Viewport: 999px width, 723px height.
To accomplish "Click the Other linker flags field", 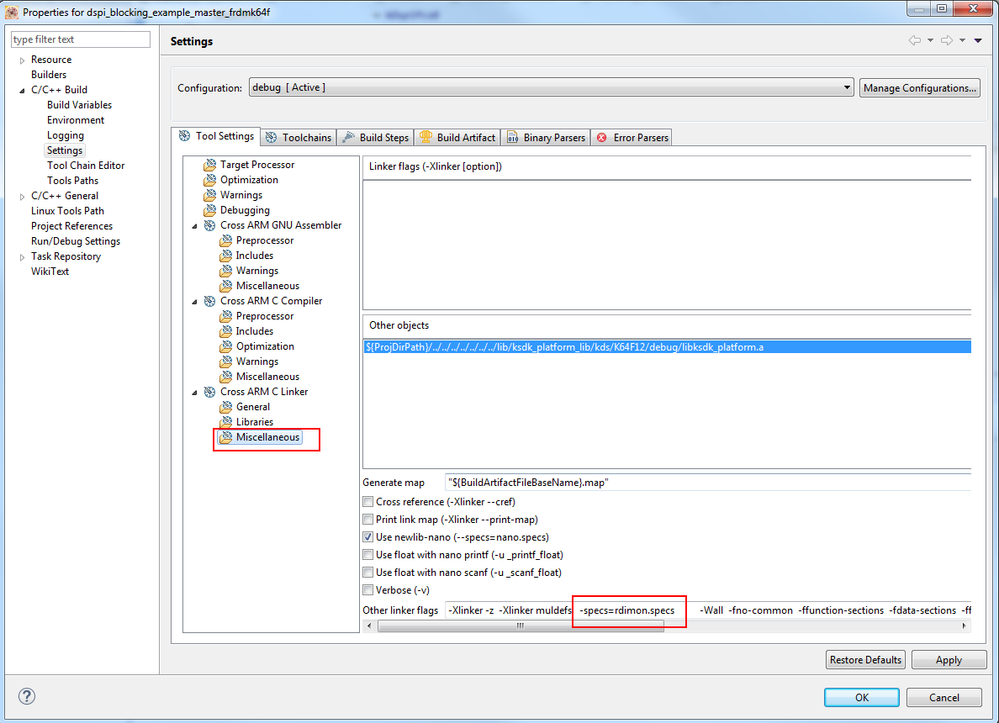I will (708, 610).
